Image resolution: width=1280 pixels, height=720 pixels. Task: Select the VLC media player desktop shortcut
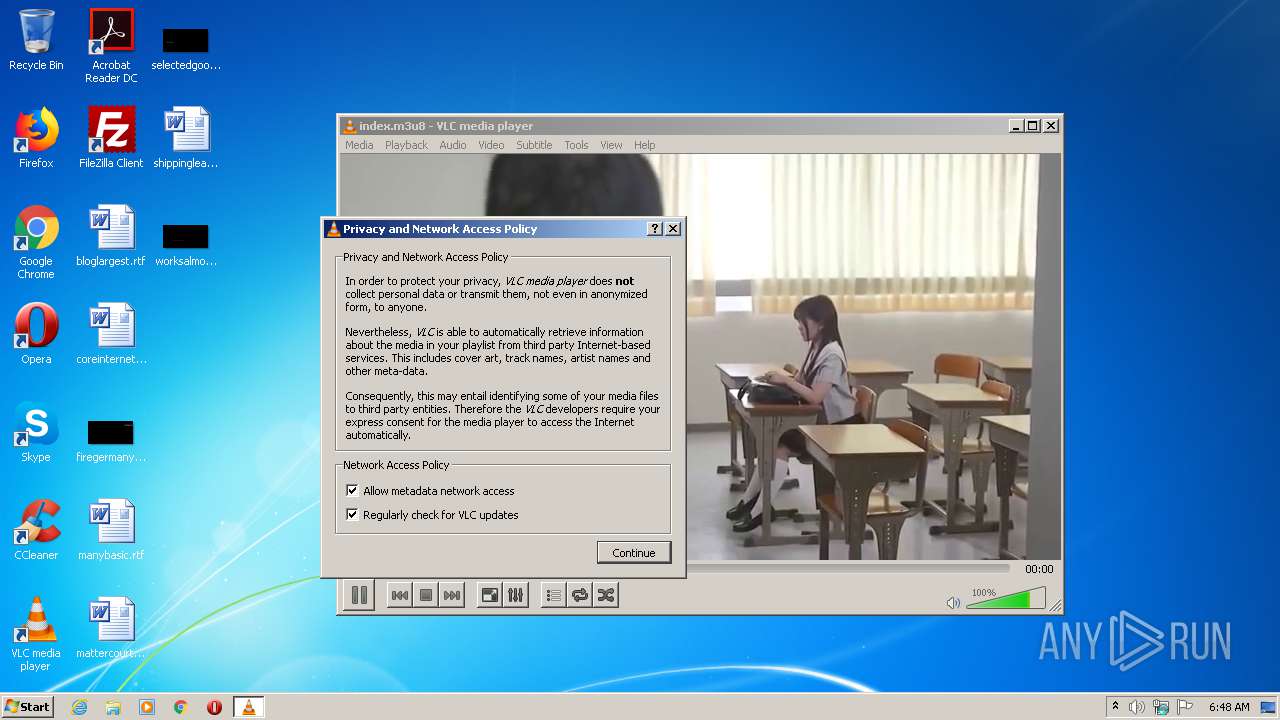tap(36, 634)
